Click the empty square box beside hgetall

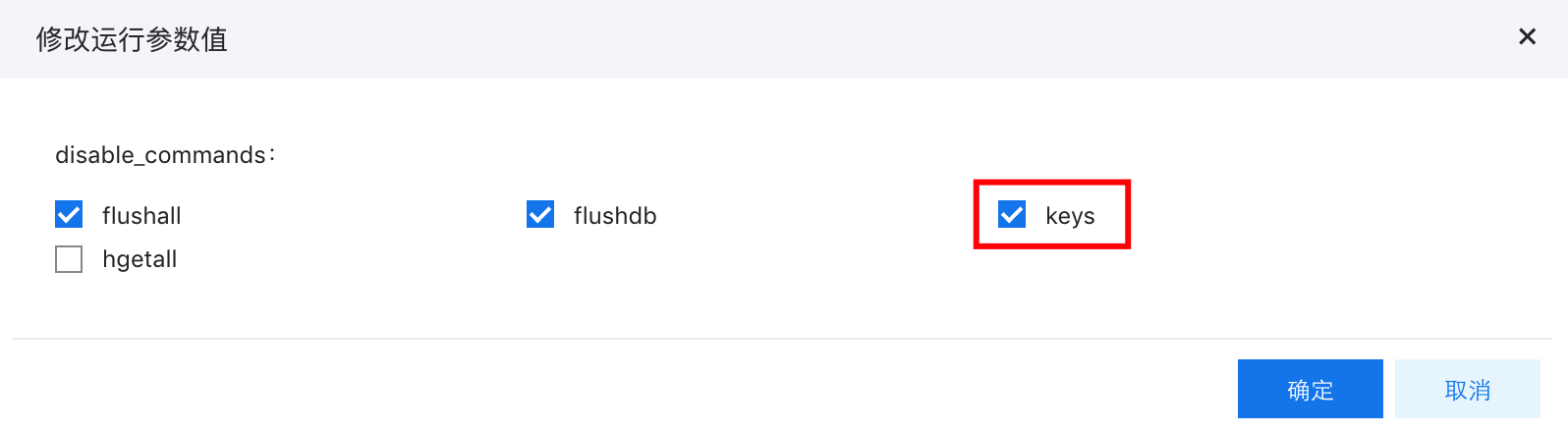[x=69, y=259]
